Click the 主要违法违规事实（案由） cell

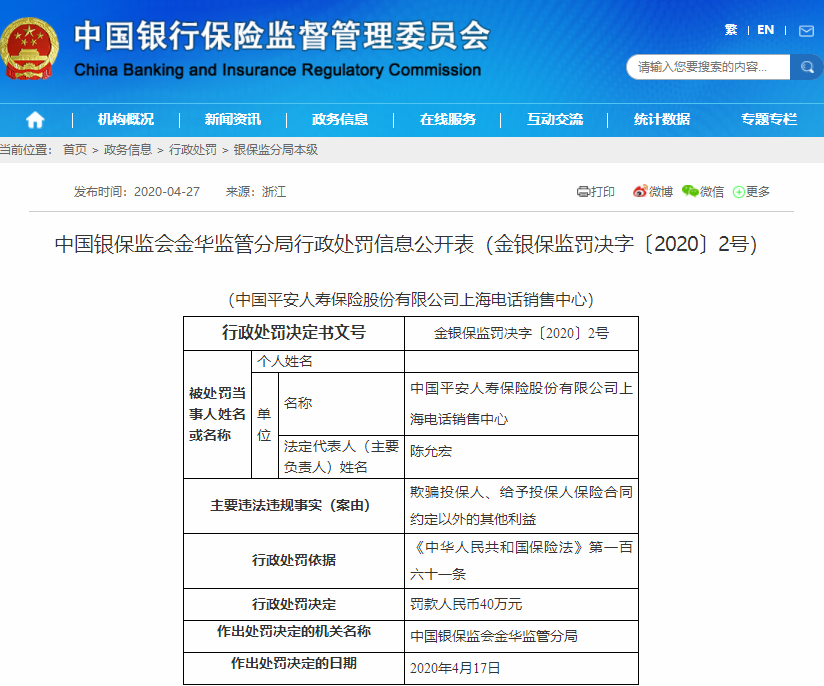click(294, 506)
